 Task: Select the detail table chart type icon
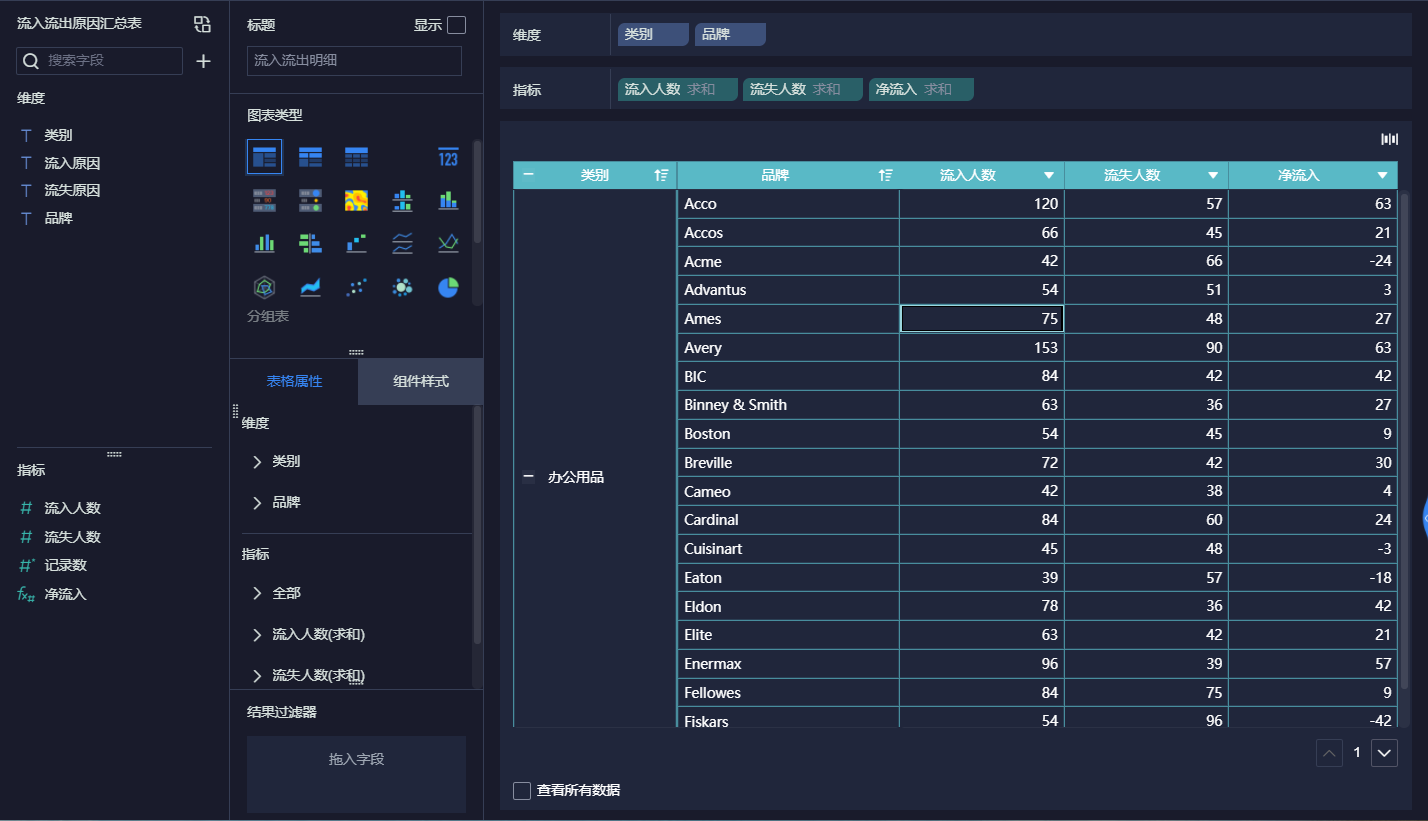[356, 157]
